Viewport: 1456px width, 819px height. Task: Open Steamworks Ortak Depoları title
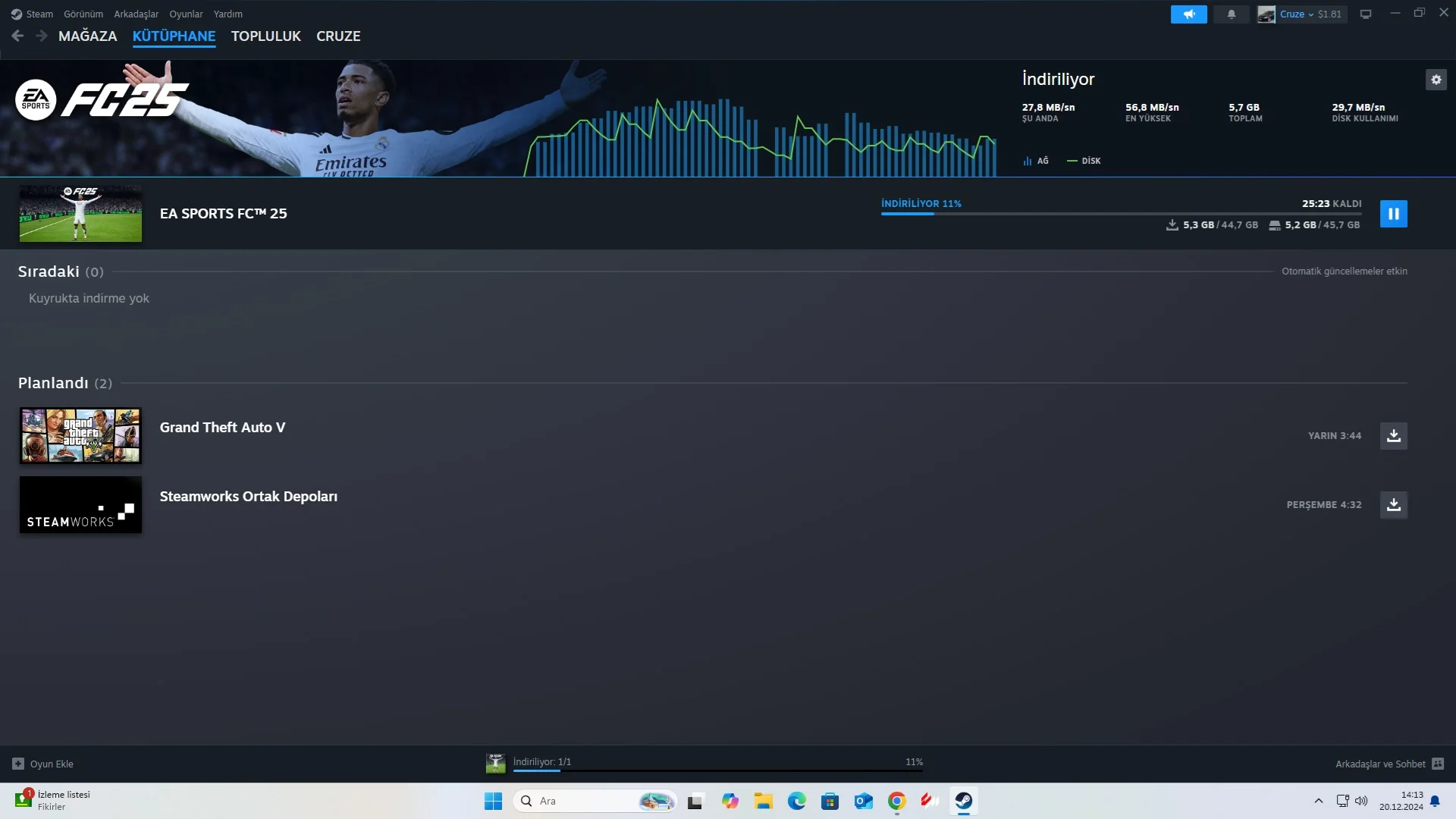click(x=249, y=497)
